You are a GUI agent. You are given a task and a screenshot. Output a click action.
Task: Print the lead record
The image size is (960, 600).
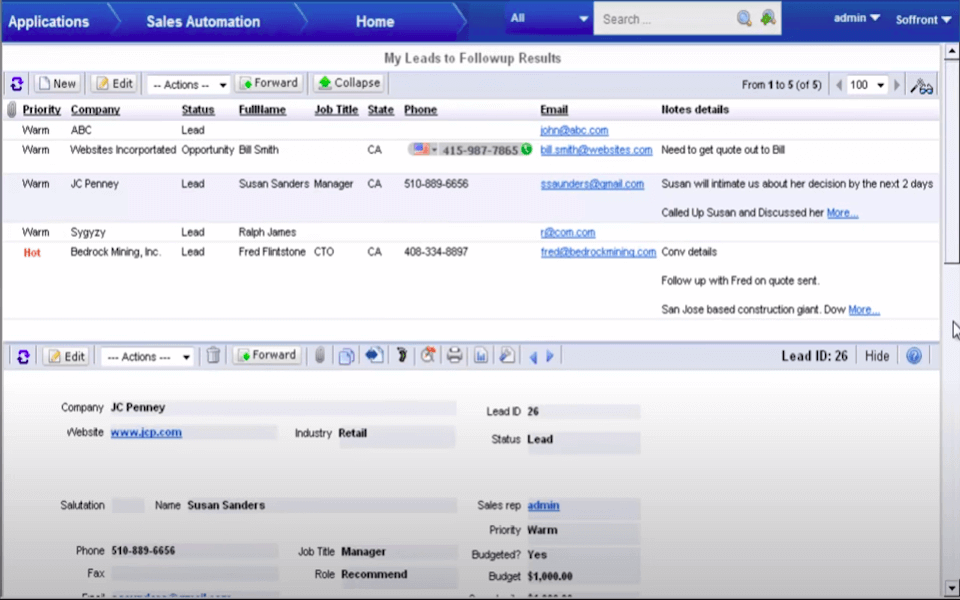tap(454, 355)
